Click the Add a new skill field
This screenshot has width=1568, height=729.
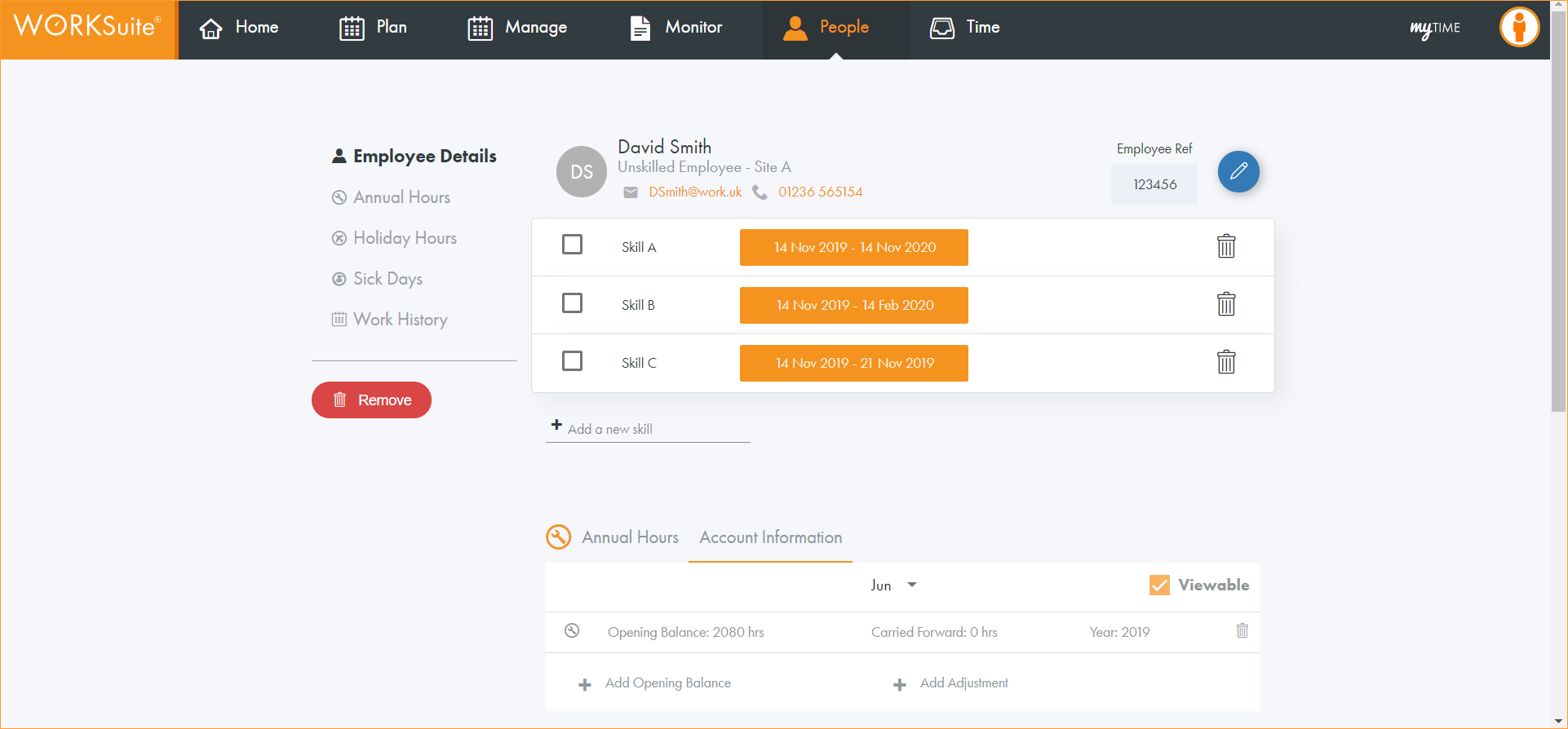[x=648, y=429]
